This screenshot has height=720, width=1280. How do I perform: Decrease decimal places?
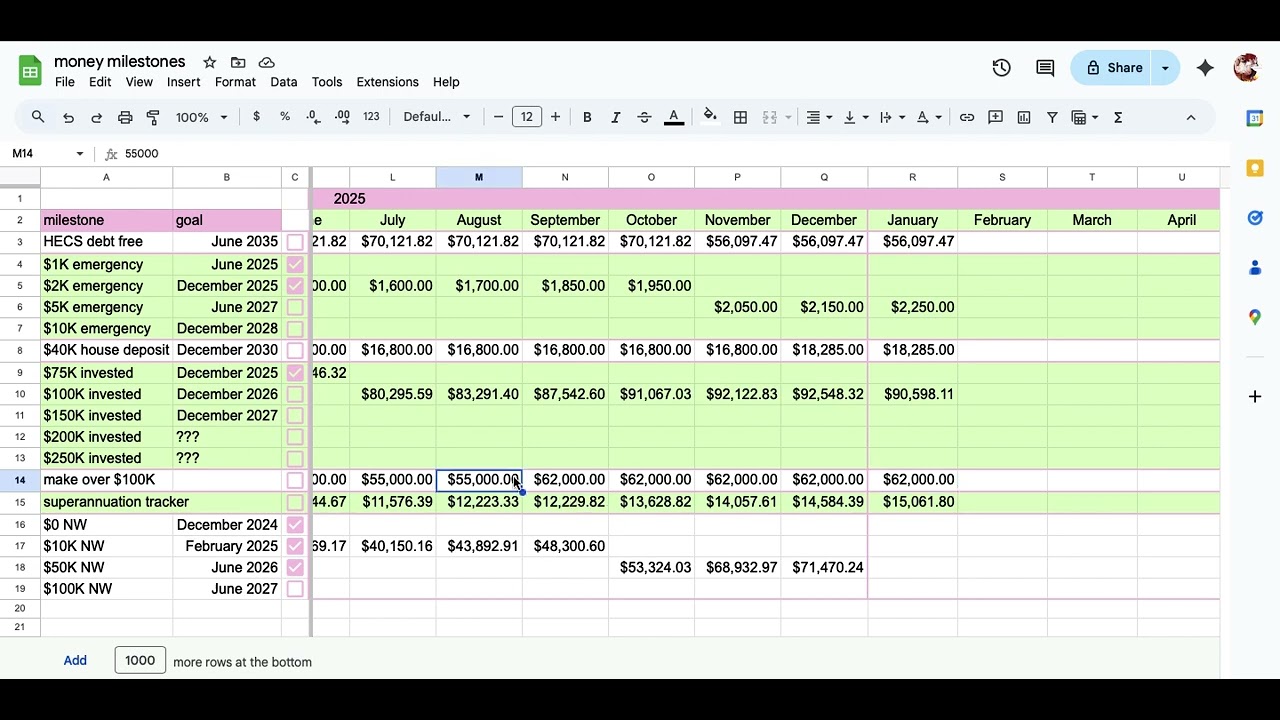pos(313,117)
